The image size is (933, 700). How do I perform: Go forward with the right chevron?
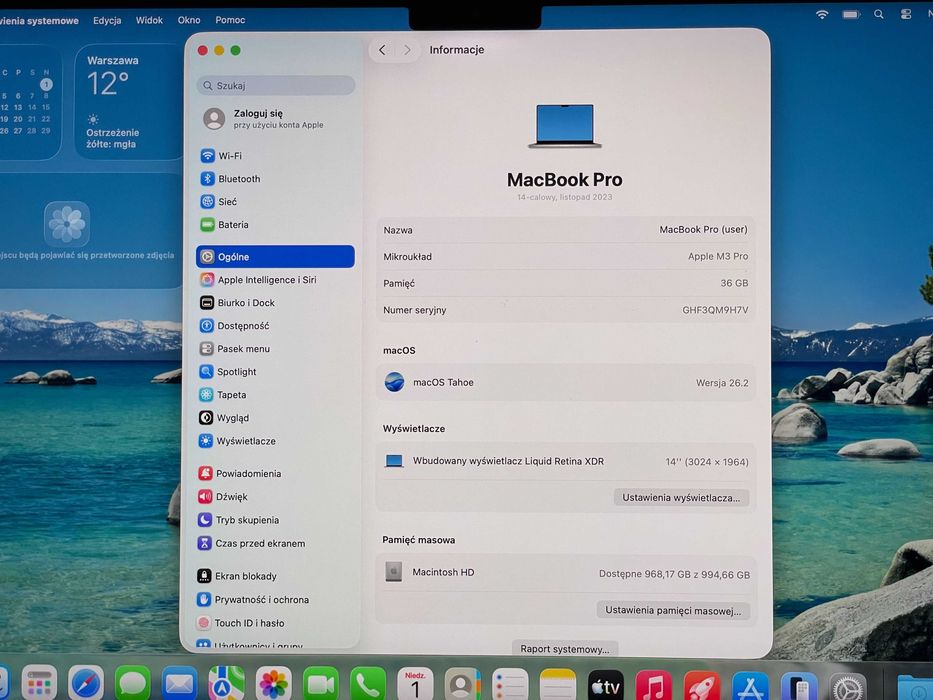tap(407, 50)
